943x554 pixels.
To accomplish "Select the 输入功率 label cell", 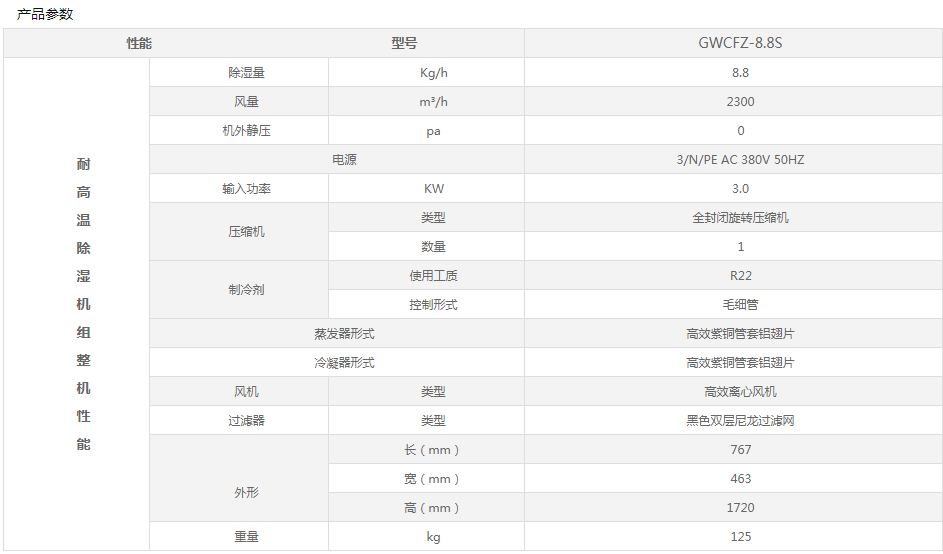I will tap(246, 189).
